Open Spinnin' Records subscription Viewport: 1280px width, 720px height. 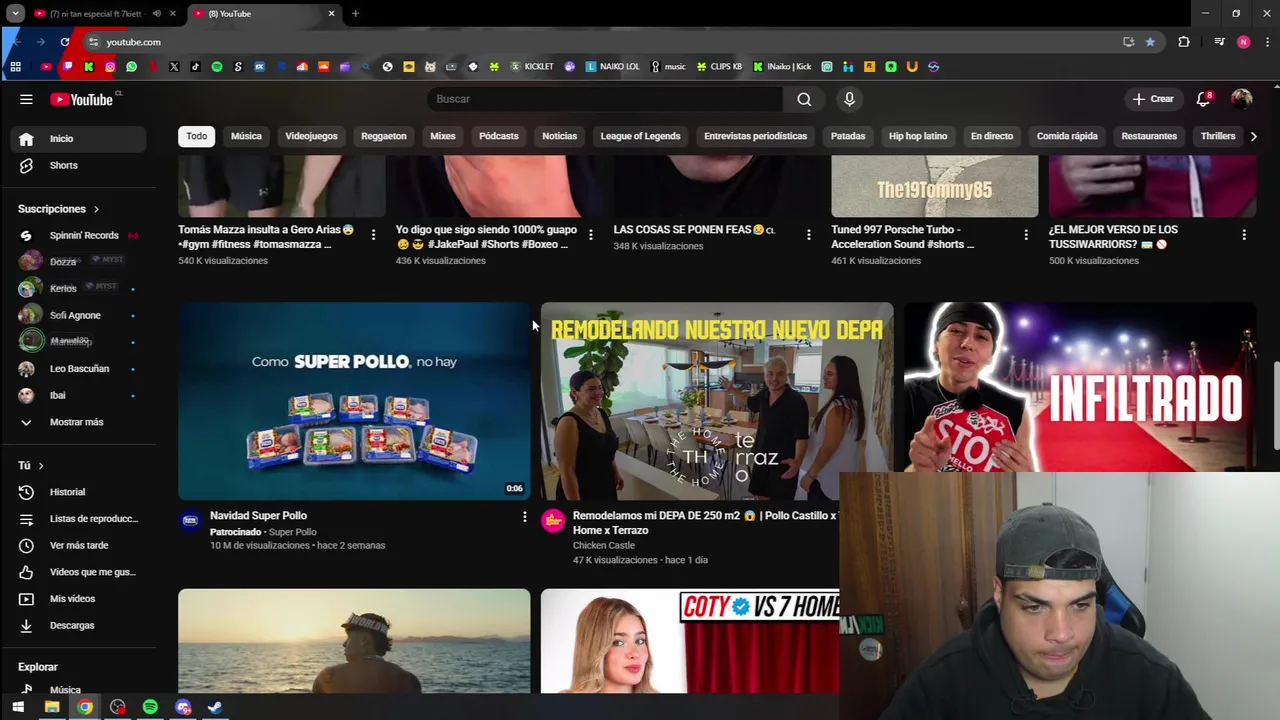click(77, 236)
